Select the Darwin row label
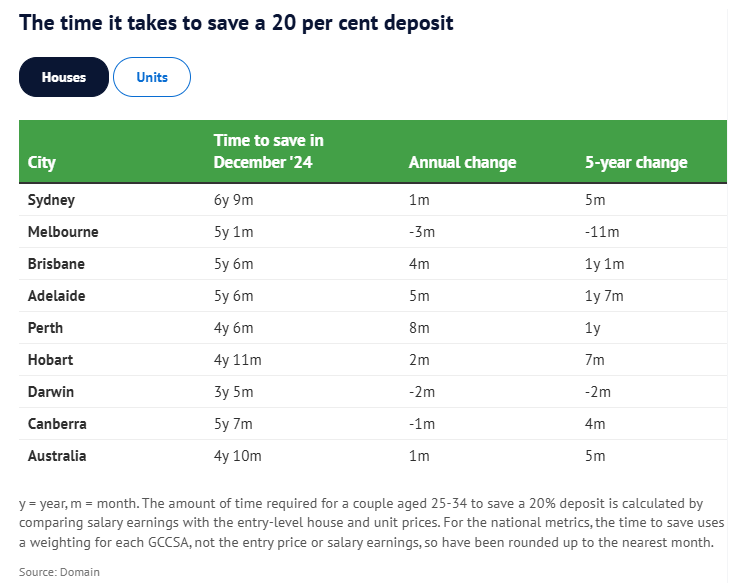The width and height of the screenshot is (735, 583). 51,392
